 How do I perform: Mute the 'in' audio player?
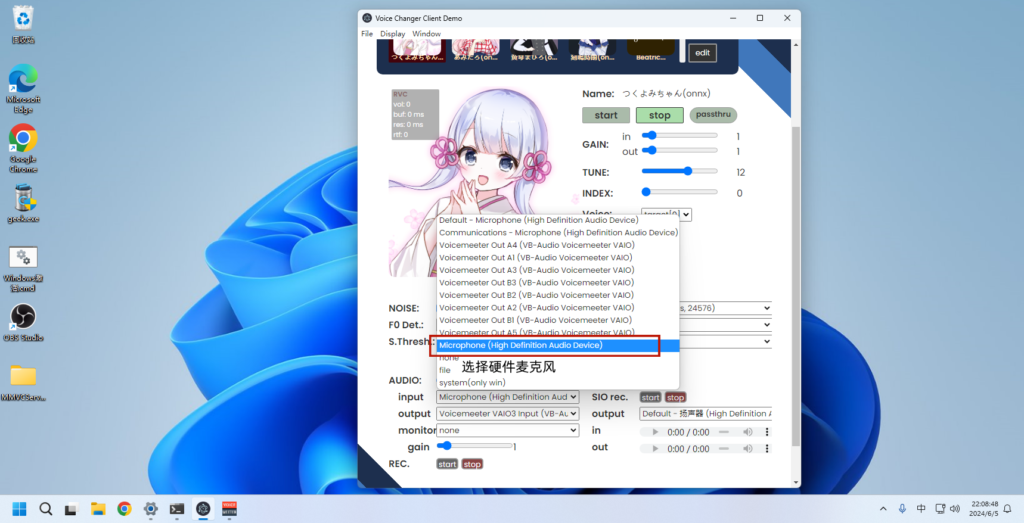tap(748, 432)
